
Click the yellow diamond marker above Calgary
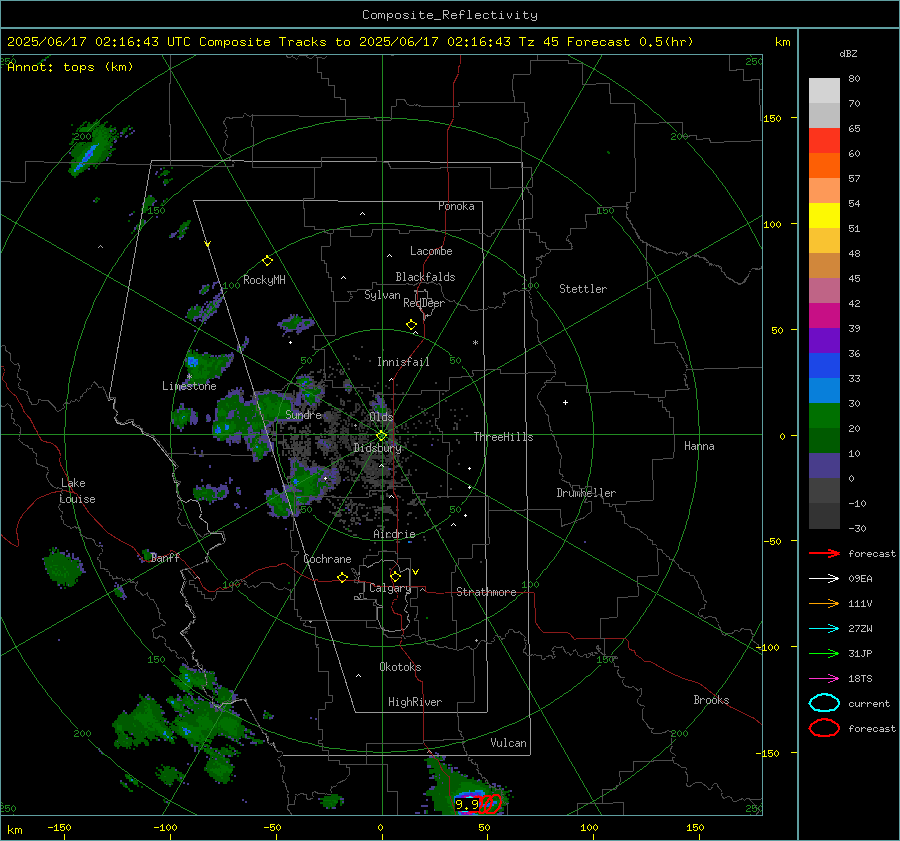coord(395,576)
